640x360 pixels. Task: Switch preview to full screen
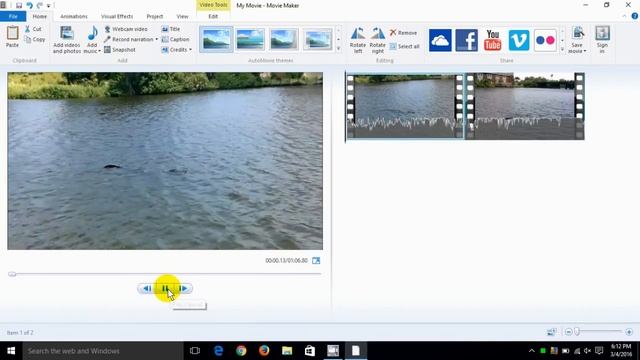(x=316, y=260)
